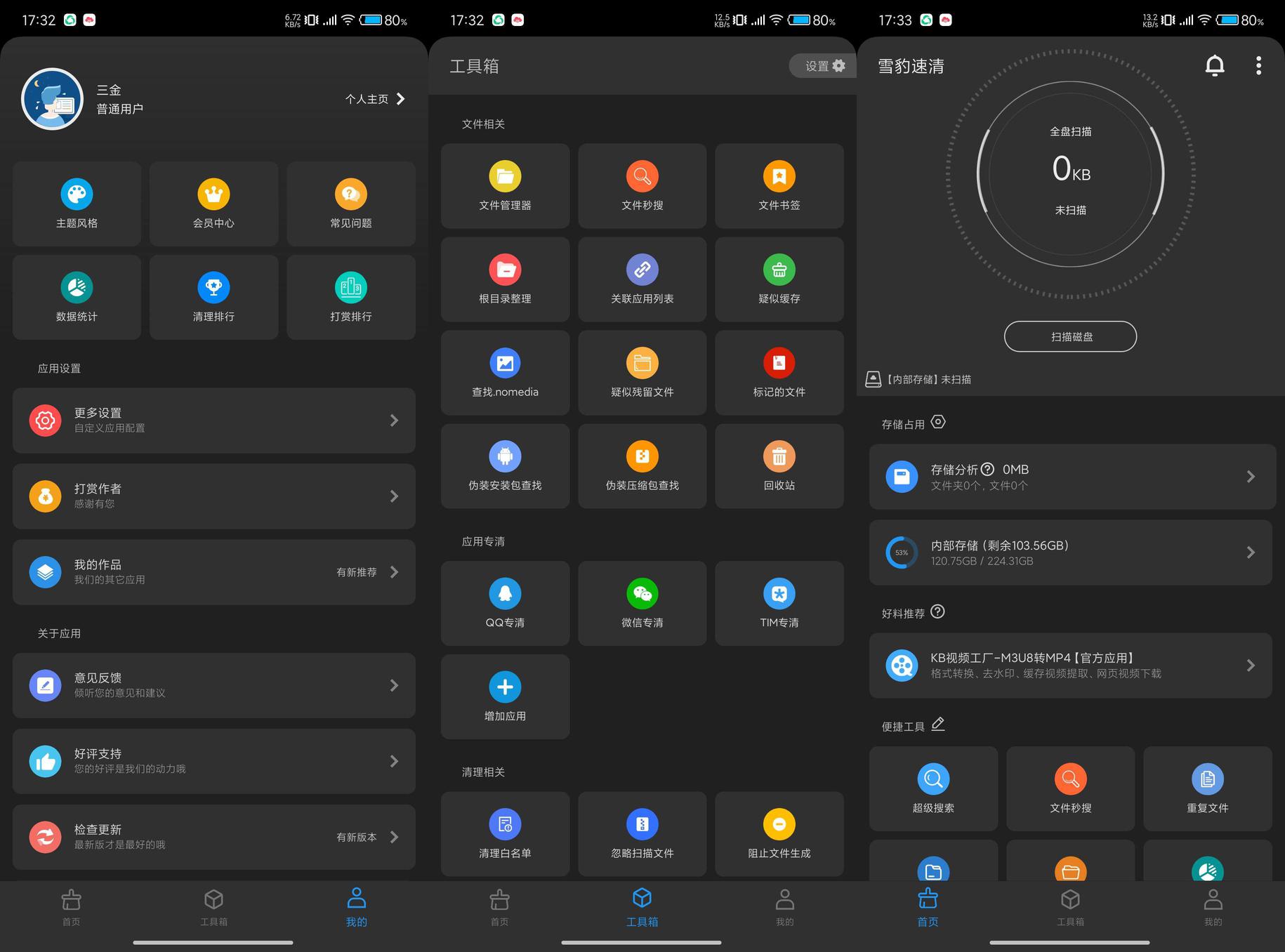Image resolution: width=1285 pixels, height=952 pixels.
Task: Open TIM专清 cleaner
Action: pos(779,603)
